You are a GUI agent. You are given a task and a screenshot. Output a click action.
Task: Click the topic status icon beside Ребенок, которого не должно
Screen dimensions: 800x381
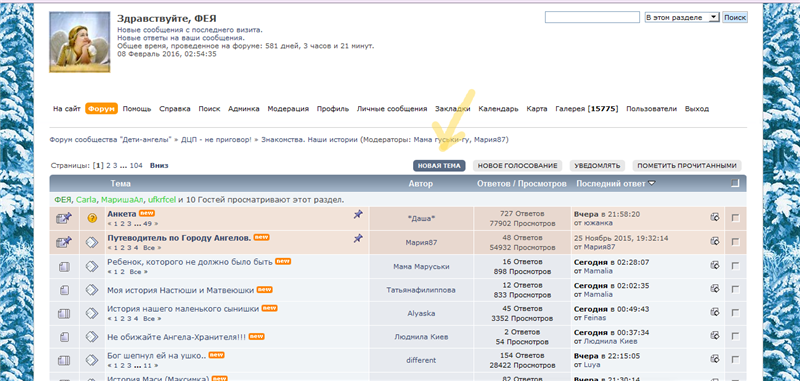pyautogui.click(x=64, y=266)
